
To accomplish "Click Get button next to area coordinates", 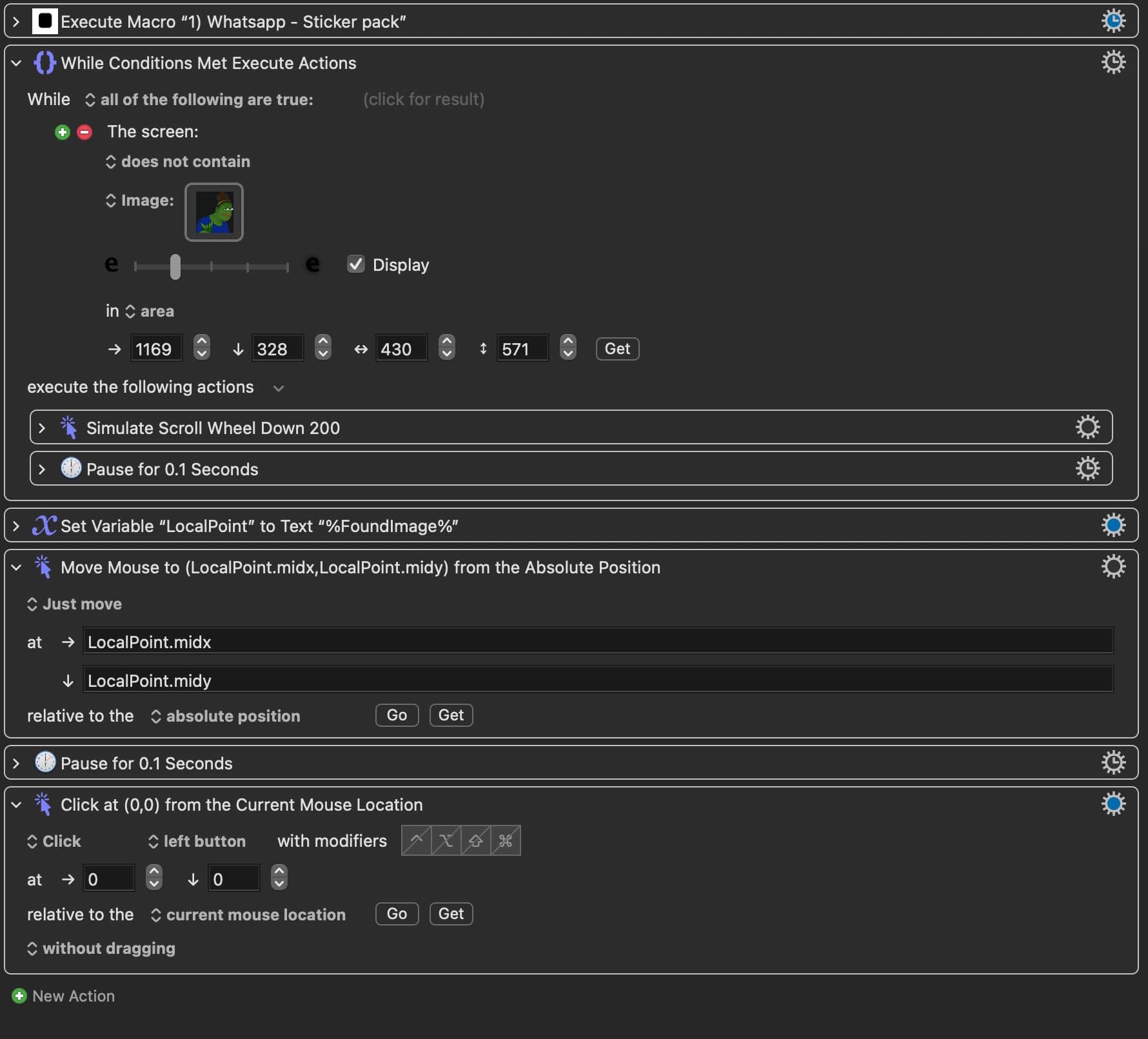I will pos(617,349).
